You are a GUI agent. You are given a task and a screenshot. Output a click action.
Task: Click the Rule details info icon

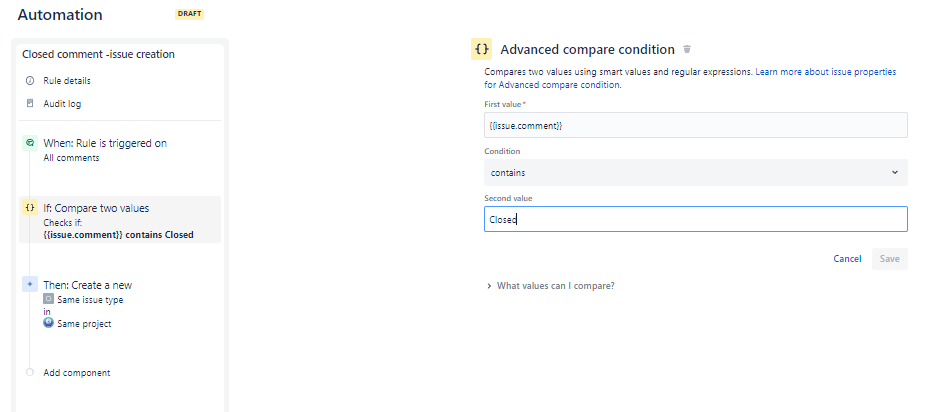[30, 80]
